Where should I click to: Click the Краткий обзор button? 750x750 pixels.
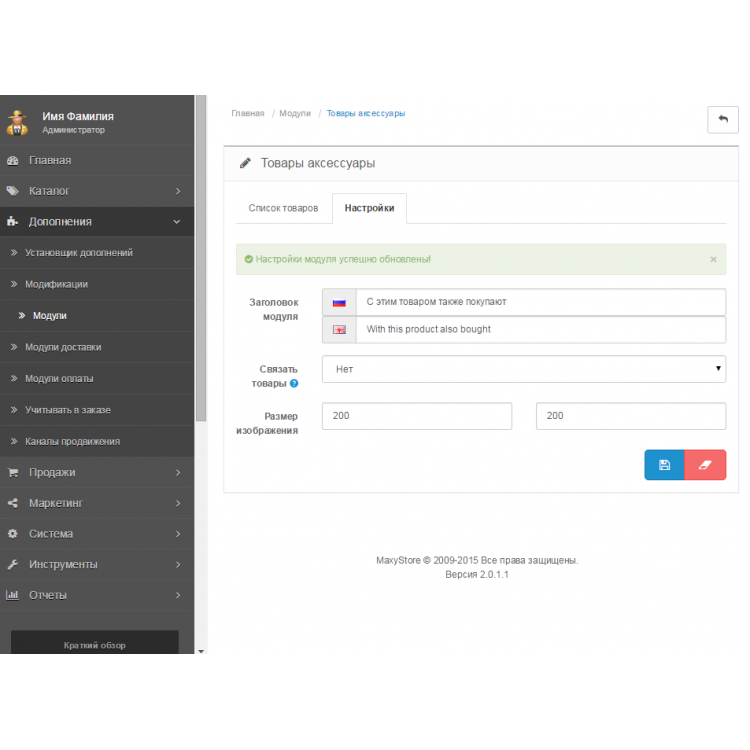[x=95, y=642]
